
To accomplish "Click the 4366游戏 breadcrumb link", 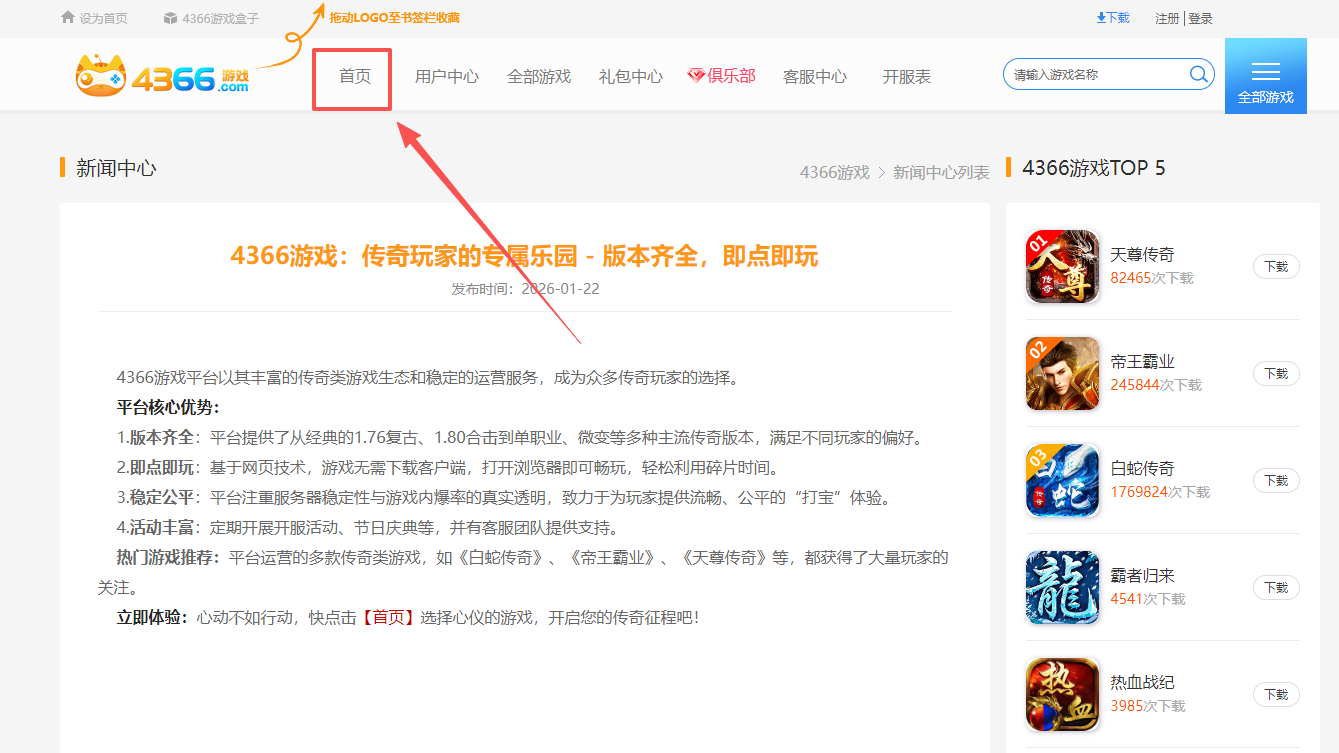I will 834,171.
